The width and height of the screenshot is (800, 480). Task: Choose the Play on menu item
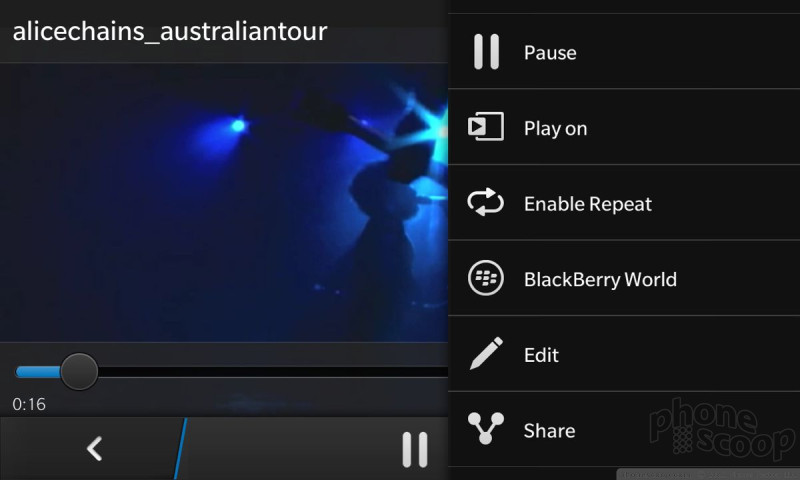tap(624, 127)
